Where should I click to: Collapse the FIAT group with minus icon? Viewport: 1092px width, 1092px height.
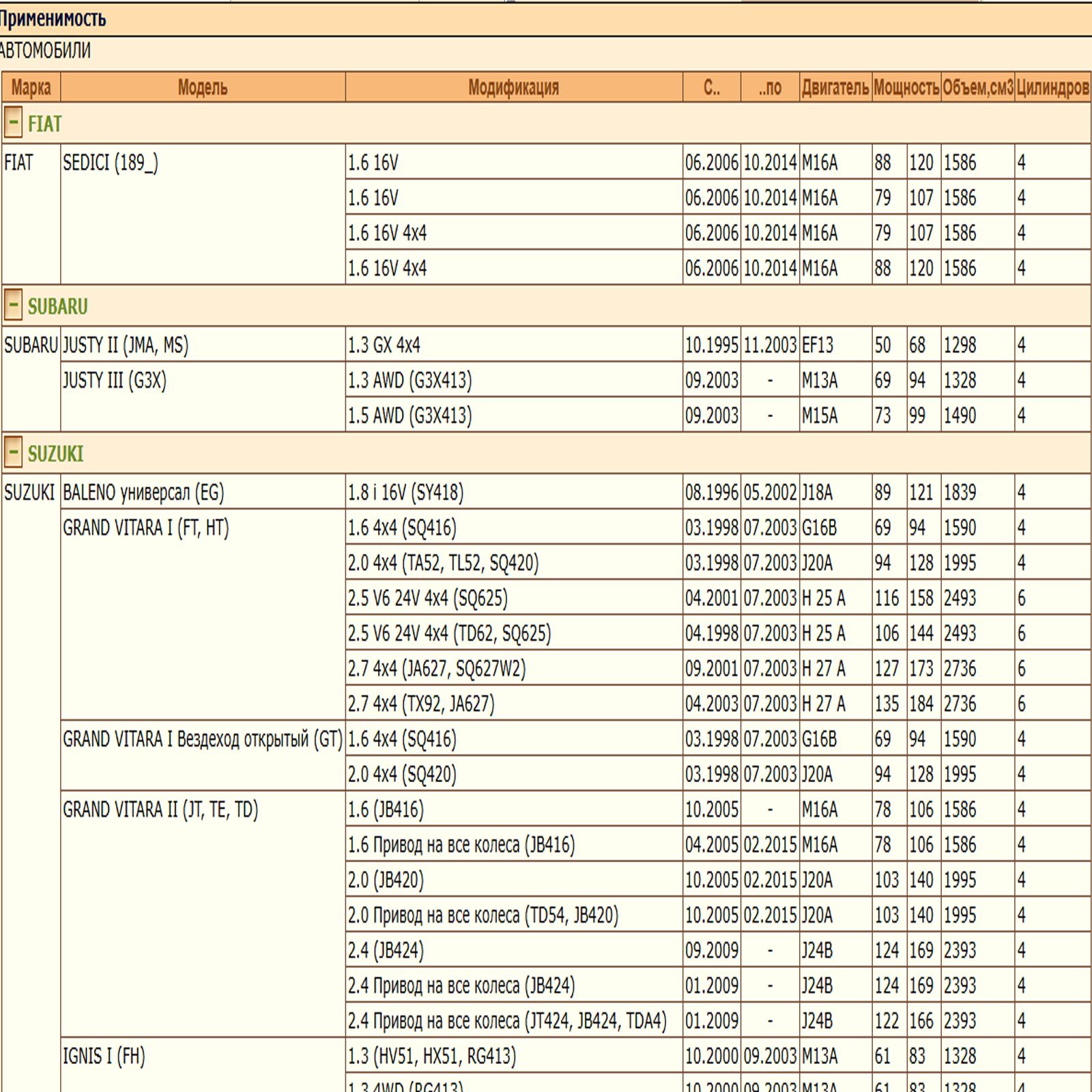13,124
